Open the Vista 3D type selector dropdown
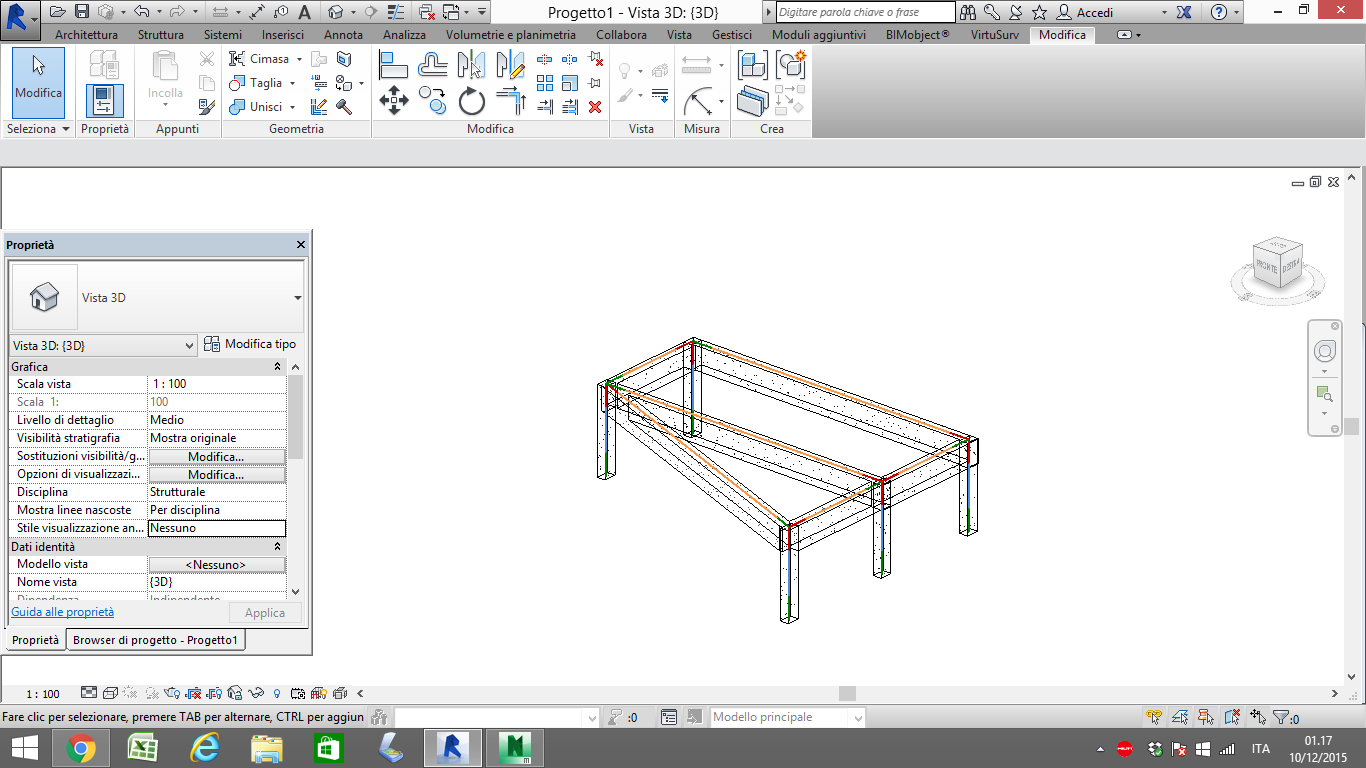This screenshot has width=1366, height=768. click(297, 298)
